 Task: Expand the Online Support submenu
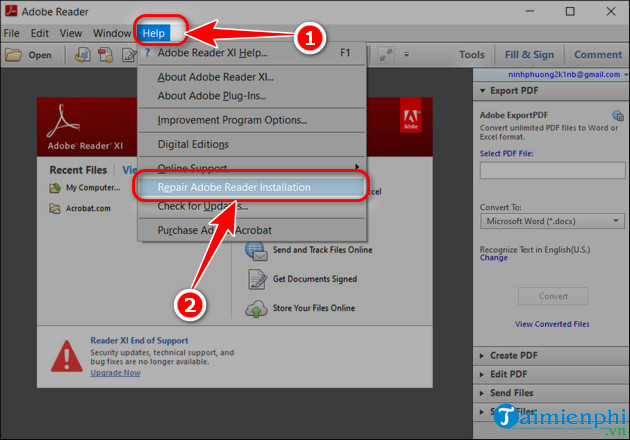tap(252, 167)
